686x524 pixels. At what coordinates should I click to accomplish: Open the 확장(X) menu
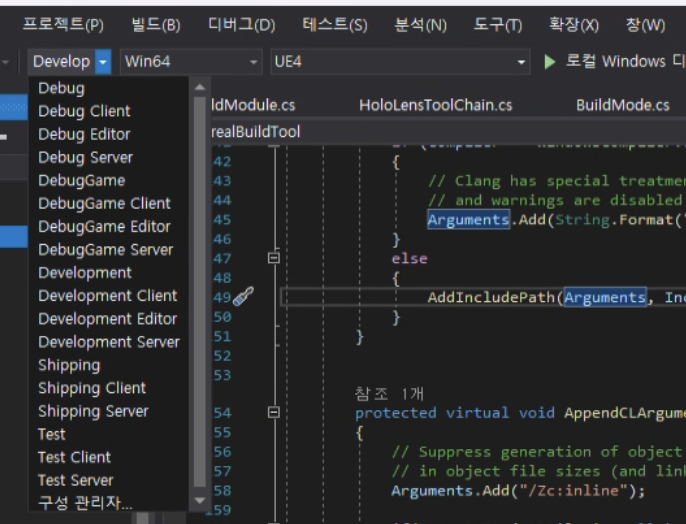574,24
